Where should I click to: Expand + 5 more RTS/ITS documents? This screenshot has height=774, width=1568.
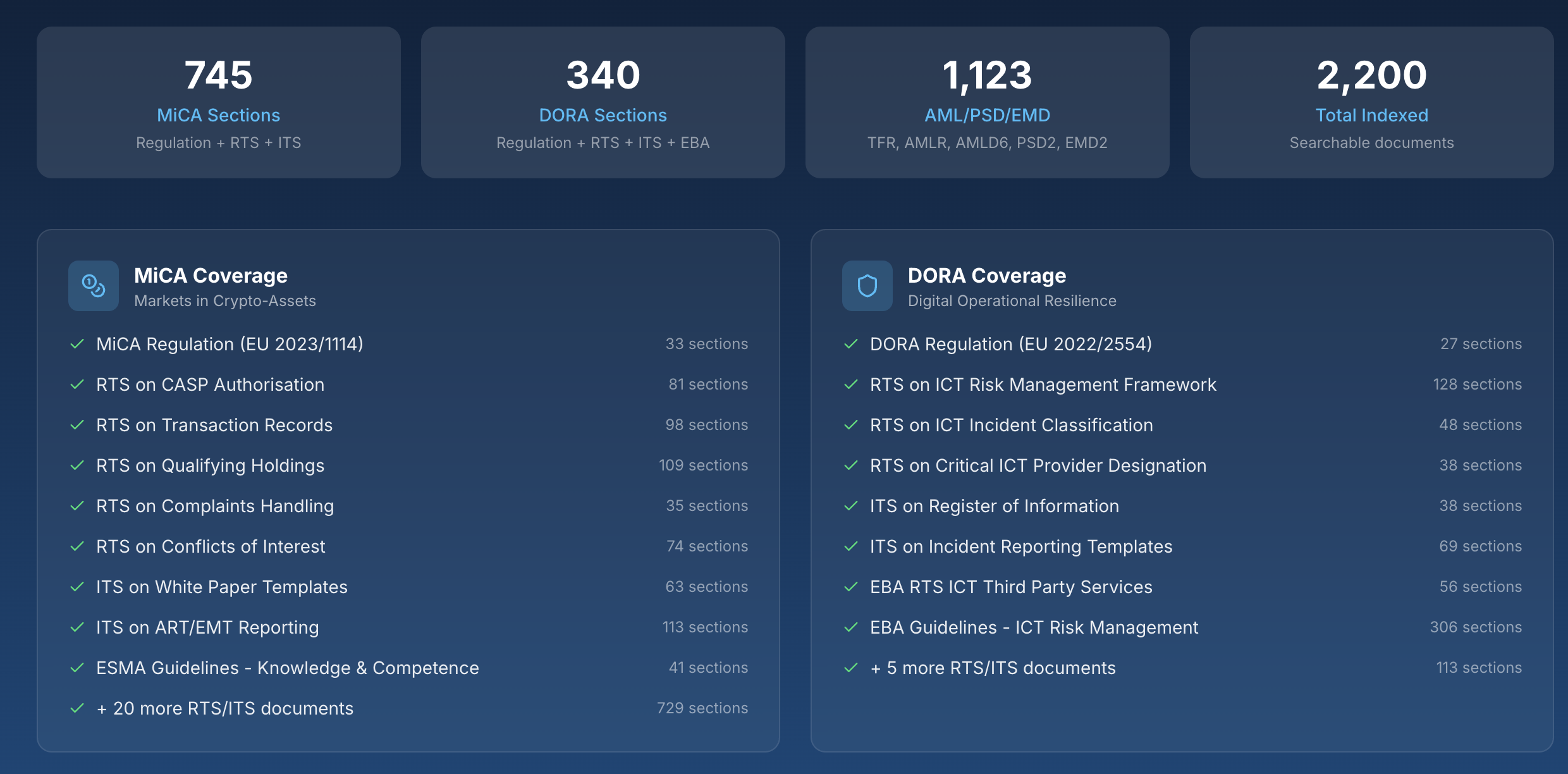point(993,668)
